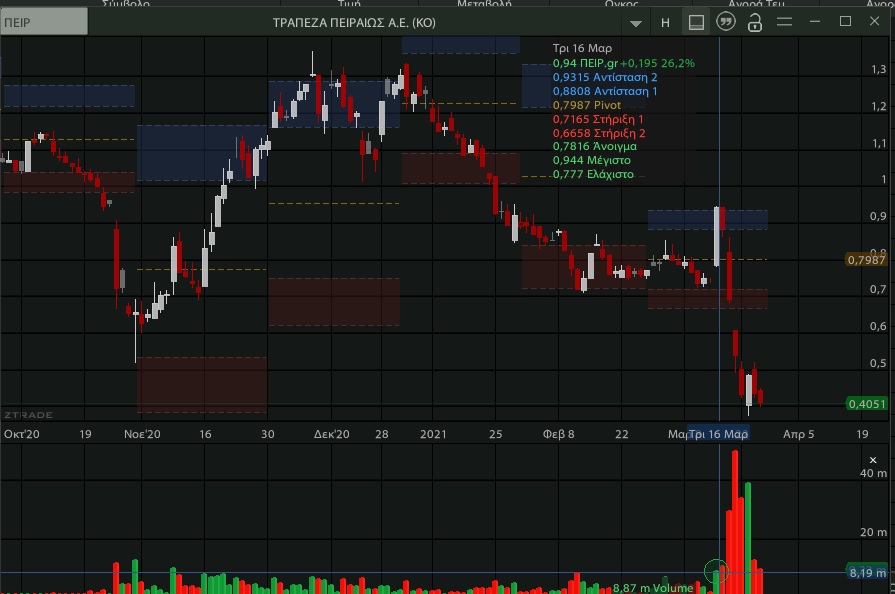Close the ΤΡΑΠΕΖΑ ΠΕΙΡΑΙΩΣ chart window

point(874,22)
